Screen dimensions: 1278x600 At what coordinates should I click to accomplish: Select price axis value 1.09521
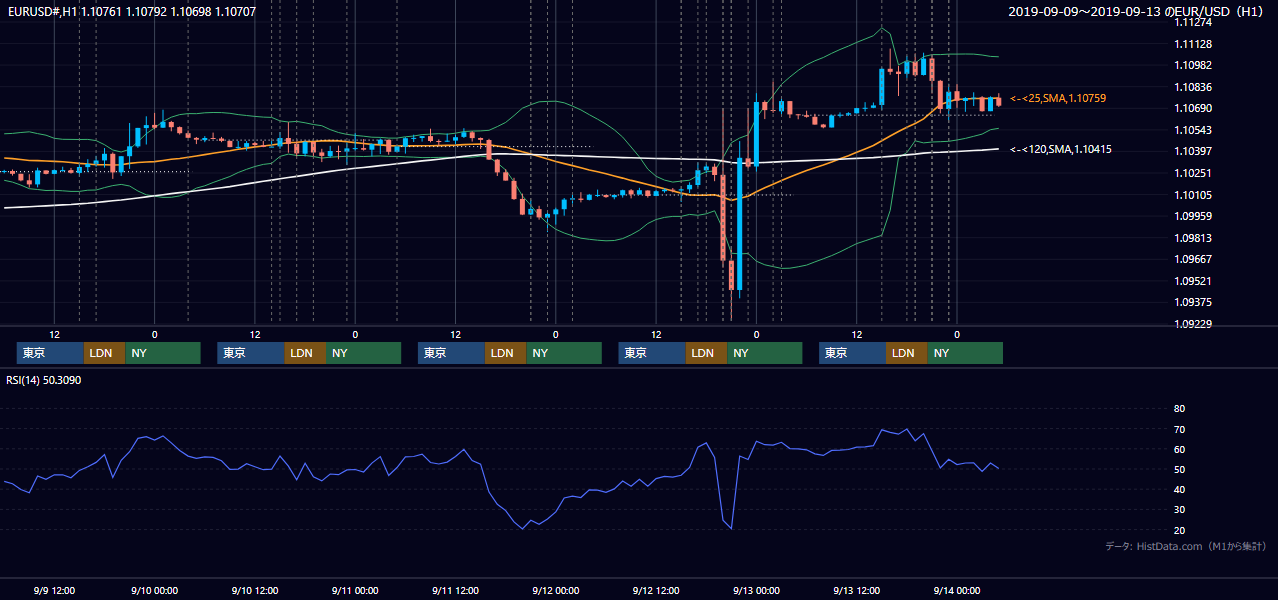[1193, 281]
